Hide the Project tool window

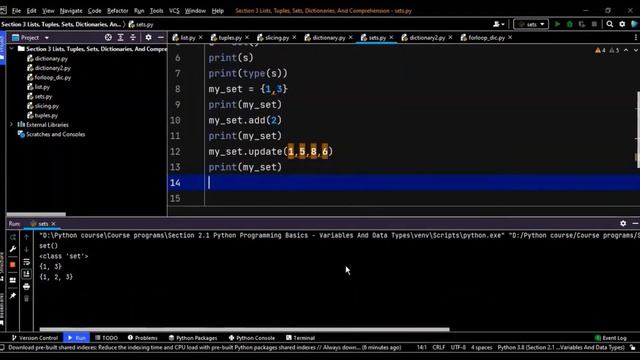(161, 38)
